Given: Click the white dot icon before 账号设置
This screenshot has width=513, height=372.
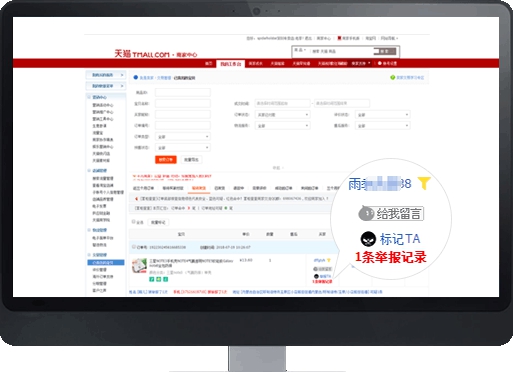Looking at the screenshot, I should (x=380, y=63).
